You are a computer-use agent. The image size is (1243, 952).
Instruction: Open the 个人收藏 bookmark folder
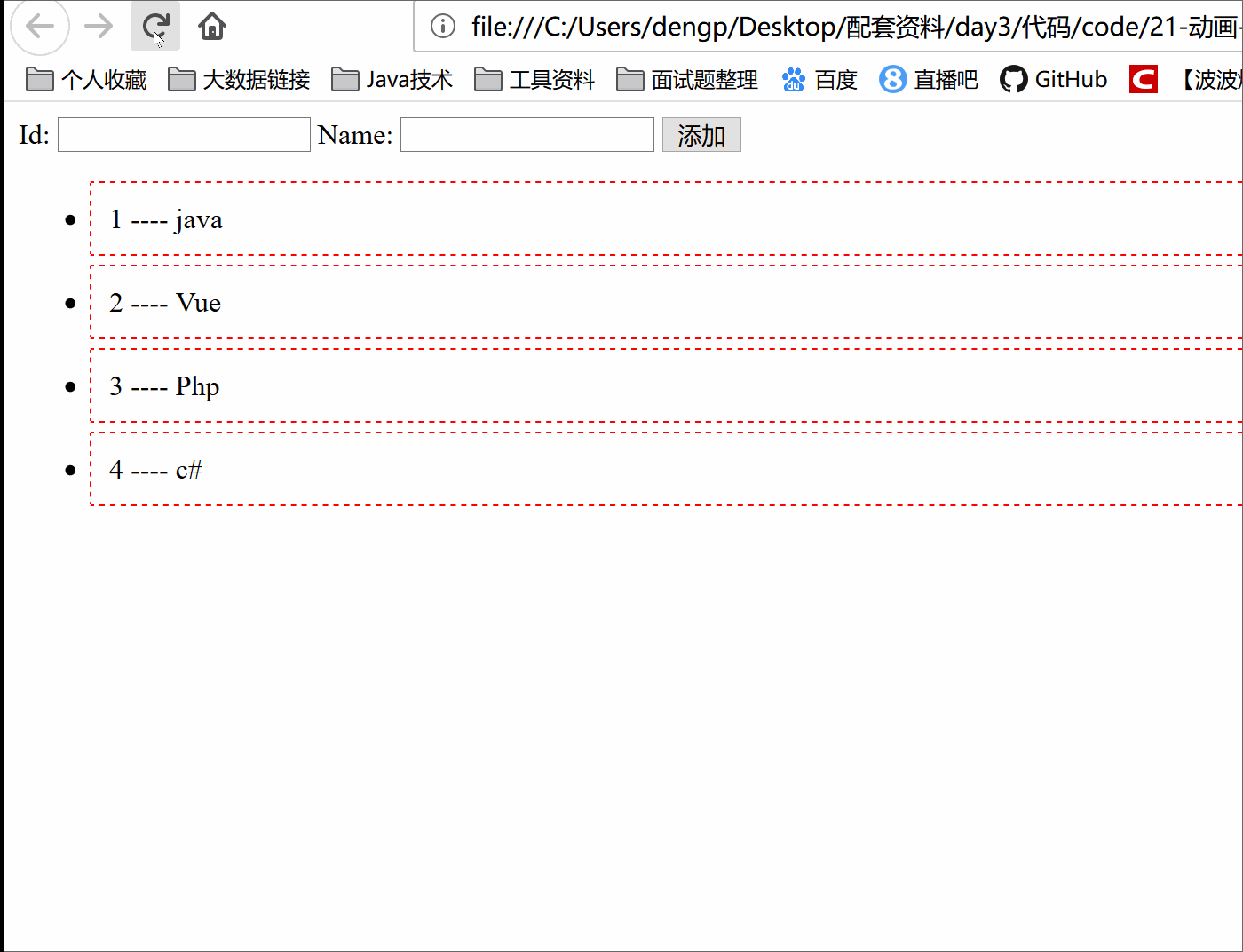tap(86, 80)
